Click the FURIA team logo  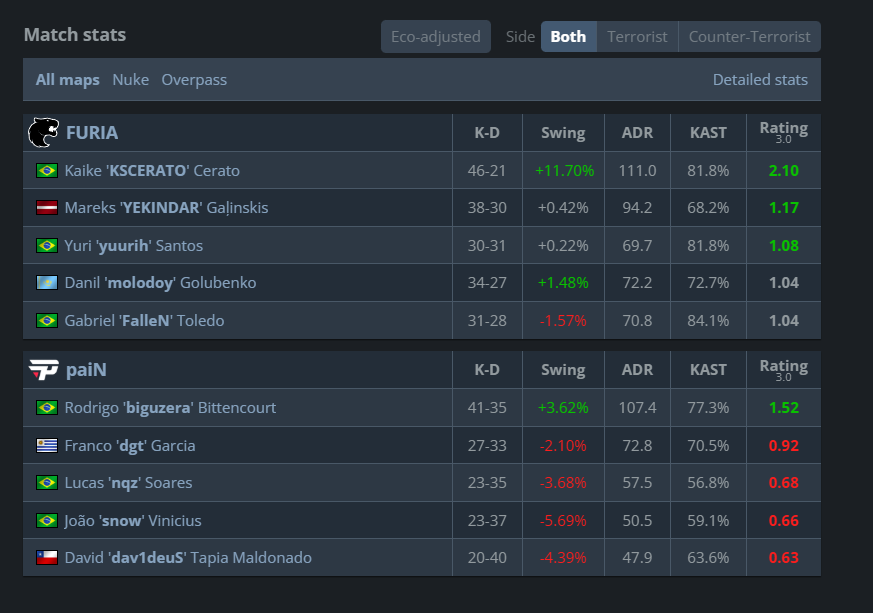(43, 133)
